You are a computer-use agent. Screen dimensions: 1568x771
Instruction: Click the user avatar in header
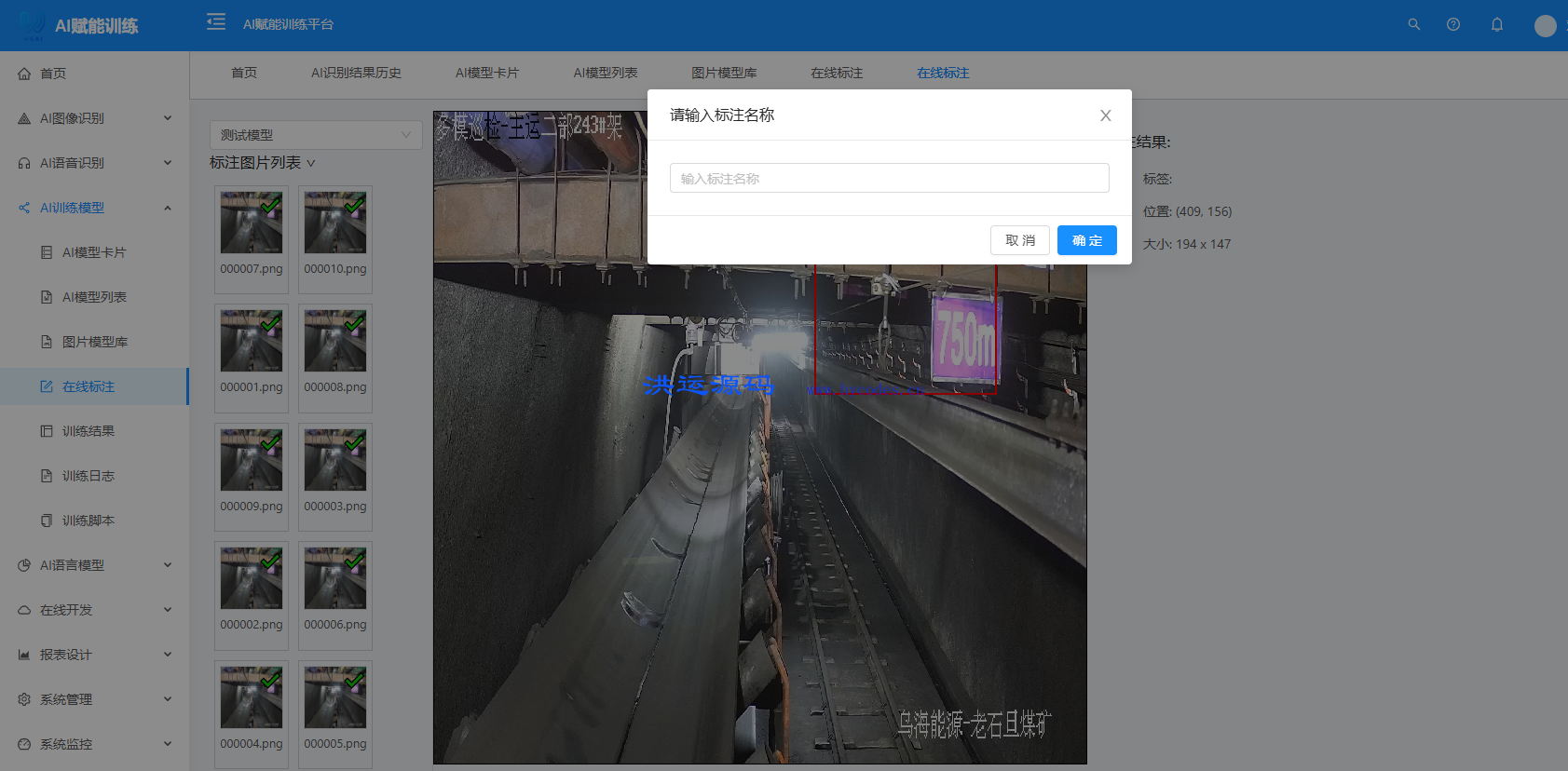[x=1545, y=26]
